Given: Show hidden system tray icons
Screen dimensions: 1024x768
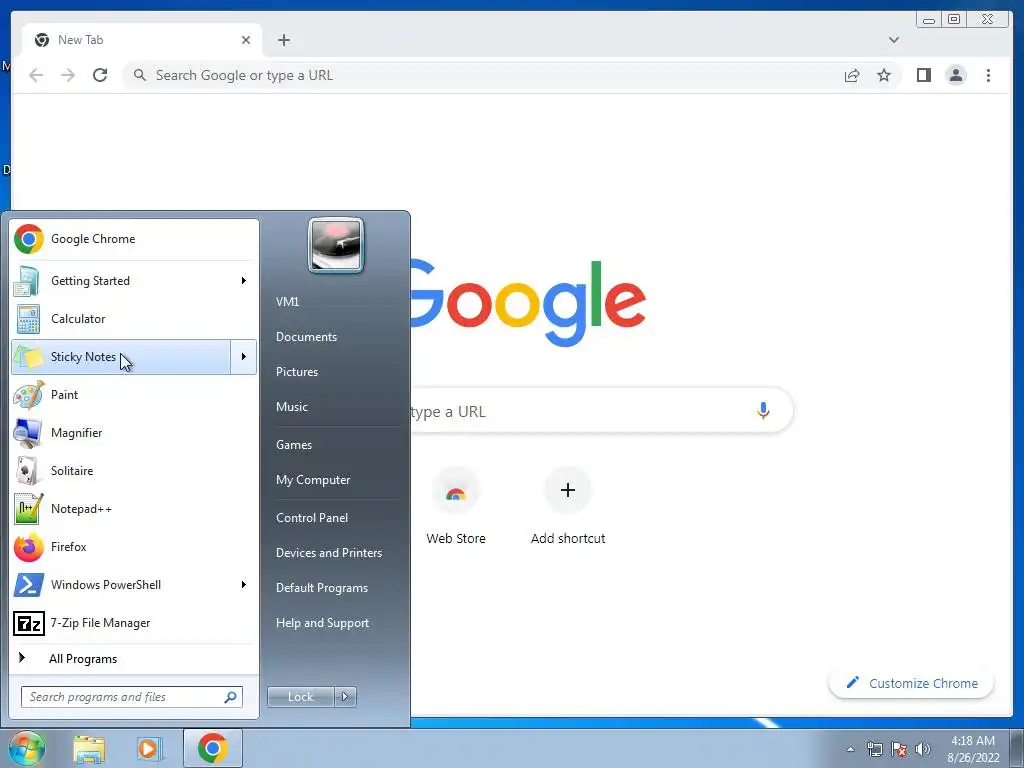Looking at the screenshot, I should (850, 749).
